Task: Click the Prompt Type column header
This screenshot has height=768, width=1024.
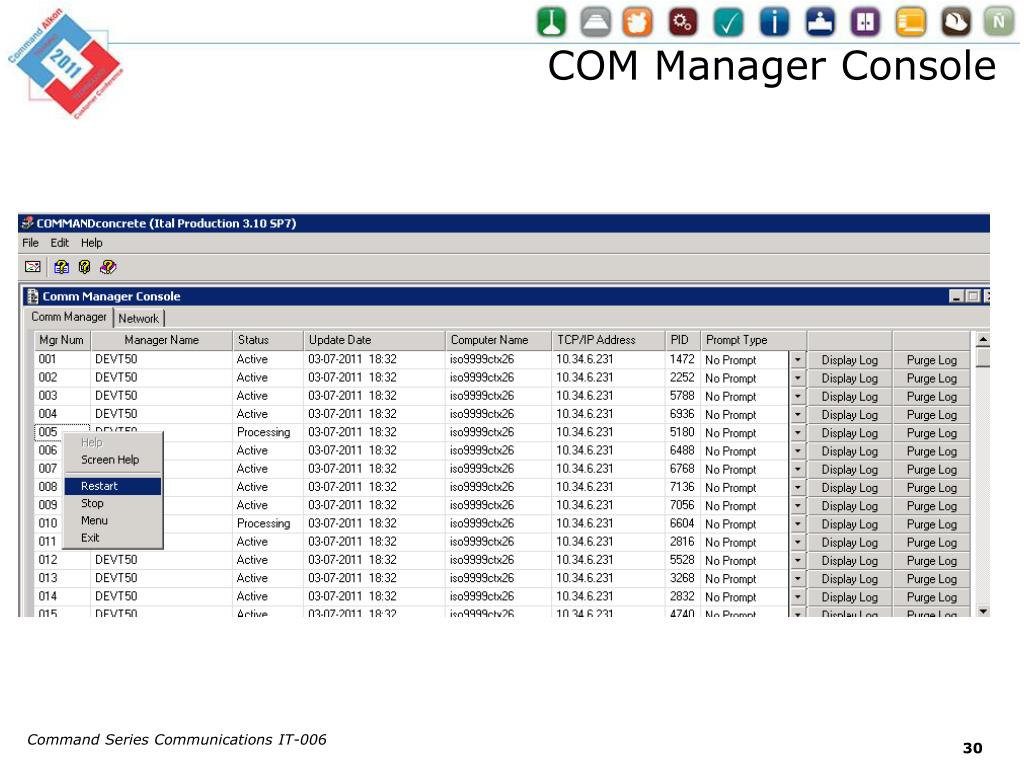Action: point(754,340)
